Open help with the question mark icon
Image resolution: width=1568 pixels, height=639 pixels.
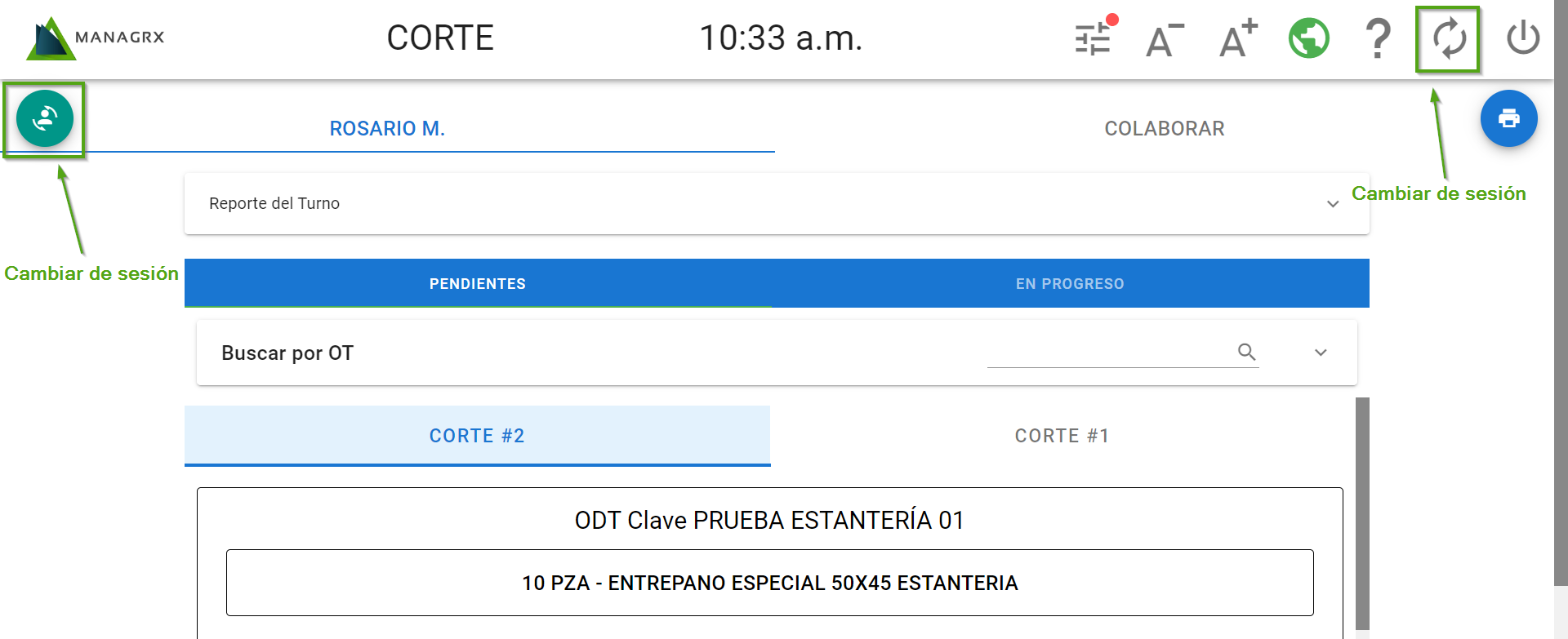[x=1379, y=38]
